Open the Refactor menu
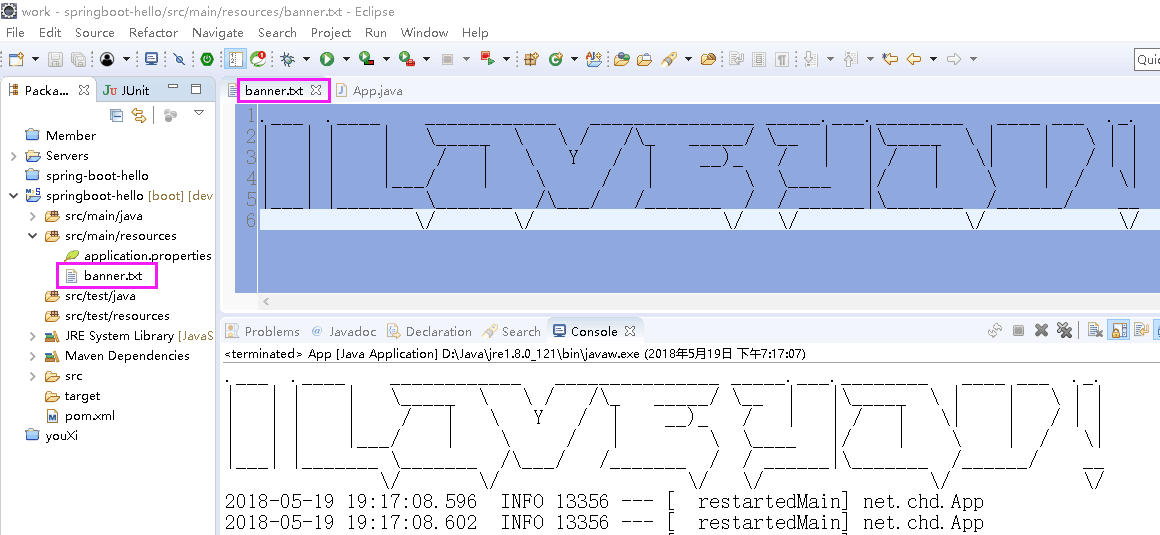This screenshot has width=1160, height=535. click(153, 33)
